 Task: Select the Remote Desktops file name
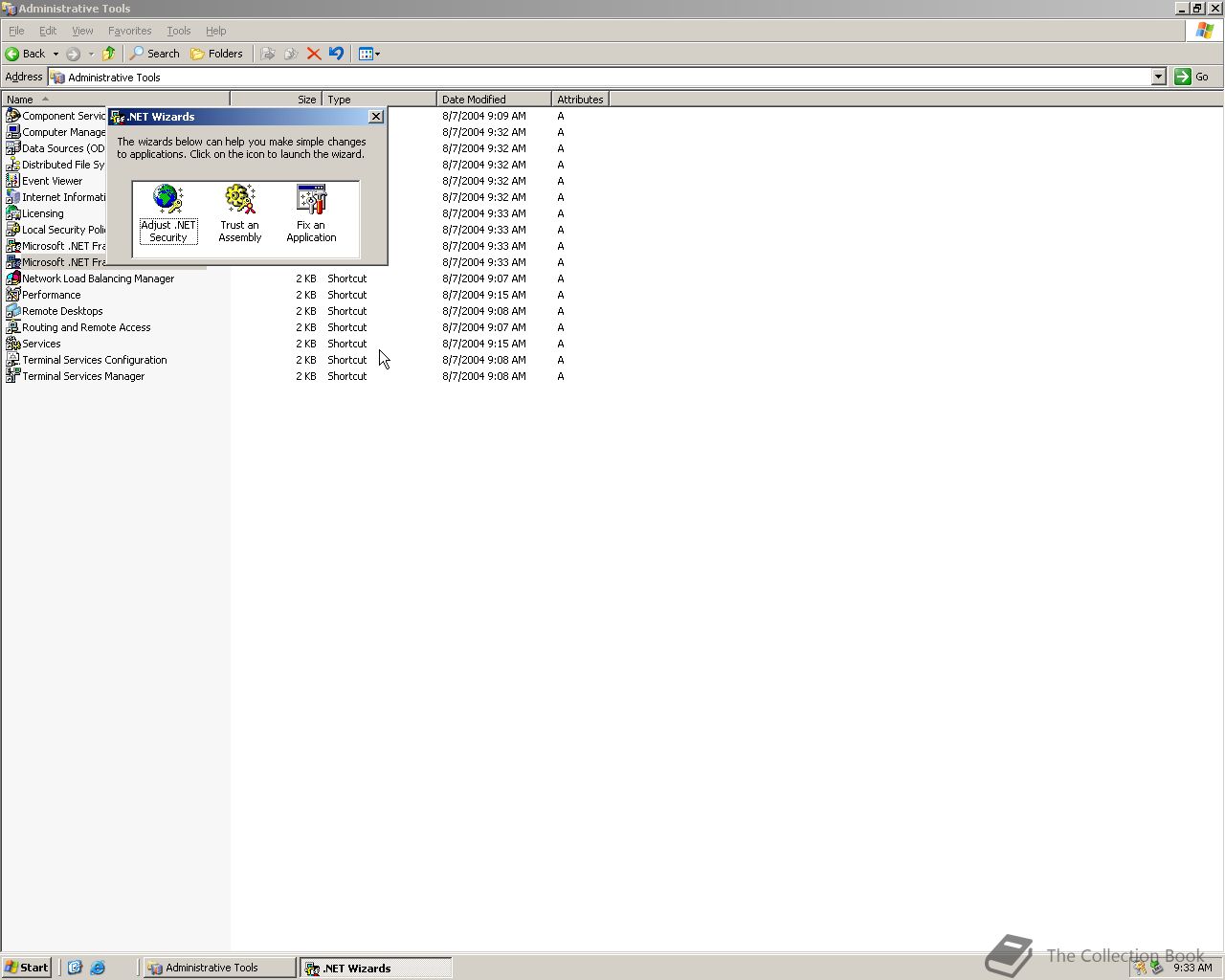[x=62, y=311]
